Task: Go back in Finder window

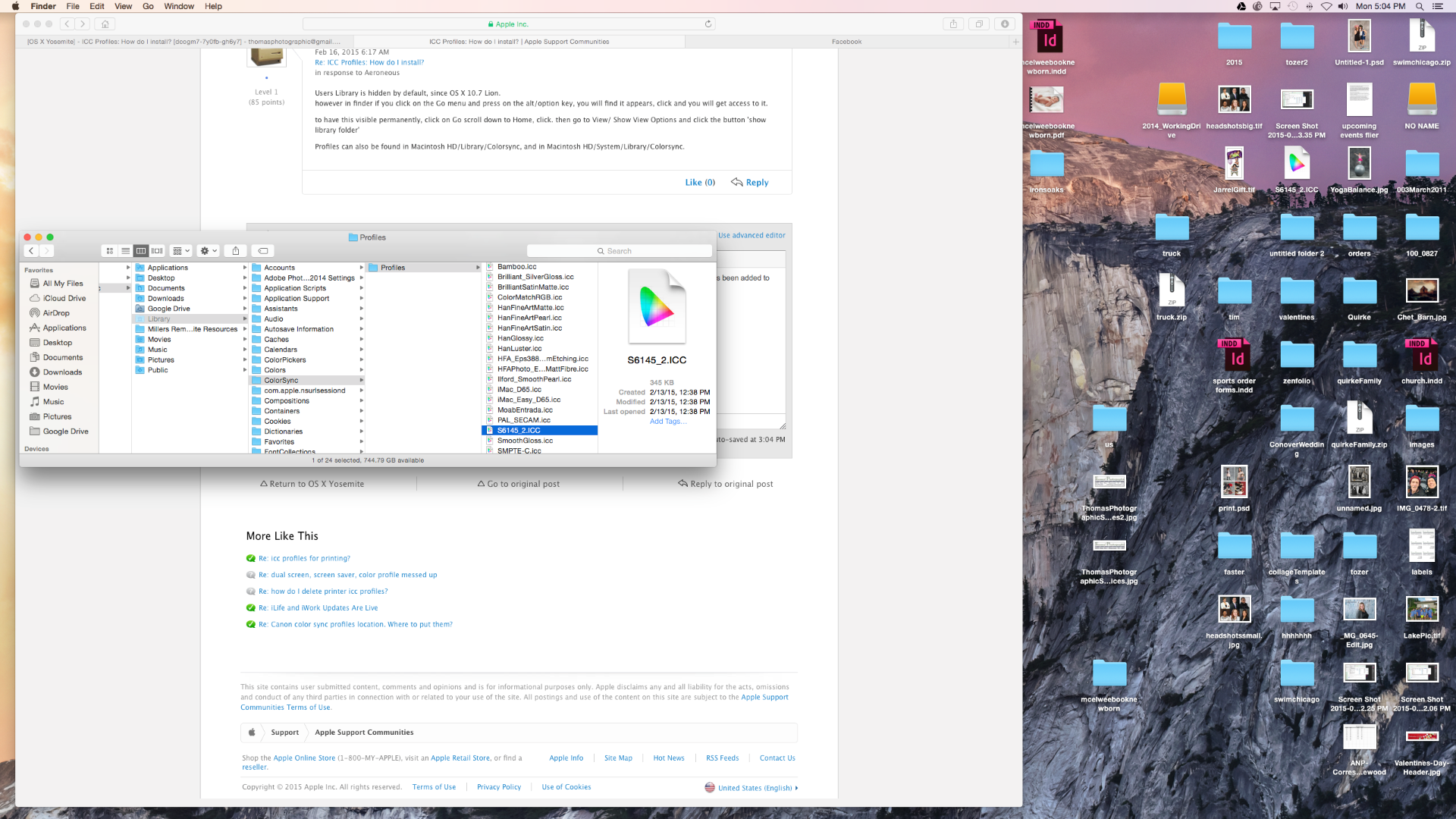Action: tap(31, 251)
